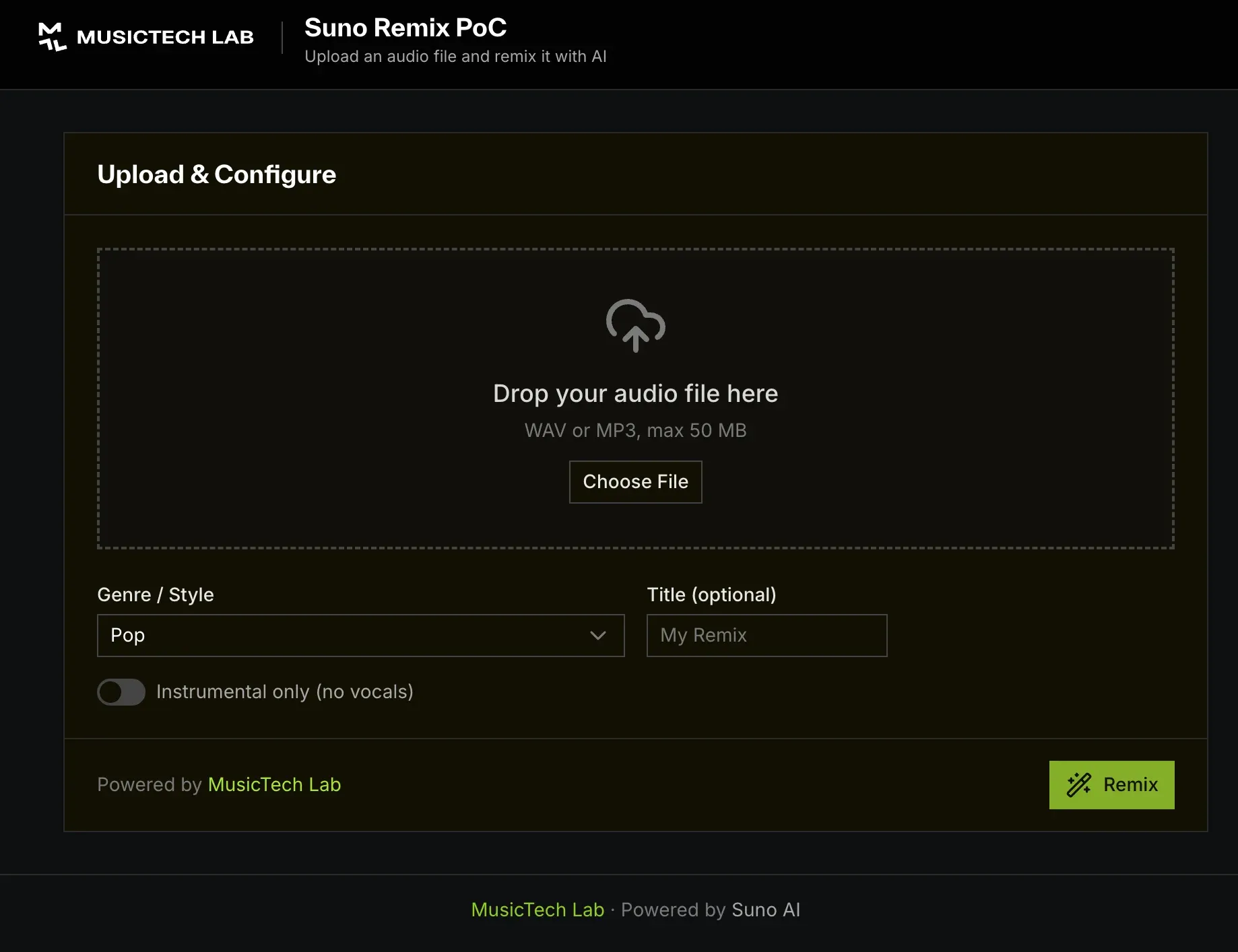This screenshot has height=952, width=1238.
Task: Click the green Remix button label
Action: point(1130,785)
